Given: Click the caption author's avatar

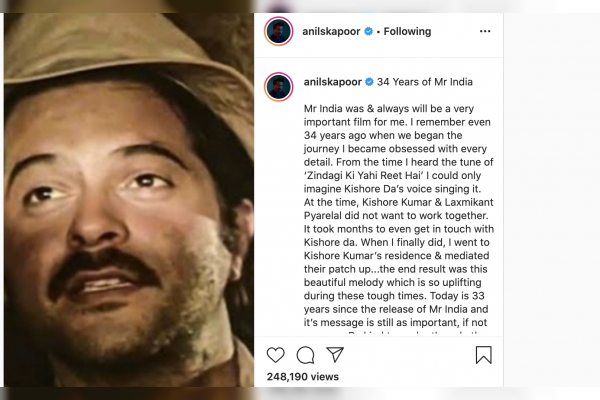Looking at the screenshot, I should click(279, 87).
